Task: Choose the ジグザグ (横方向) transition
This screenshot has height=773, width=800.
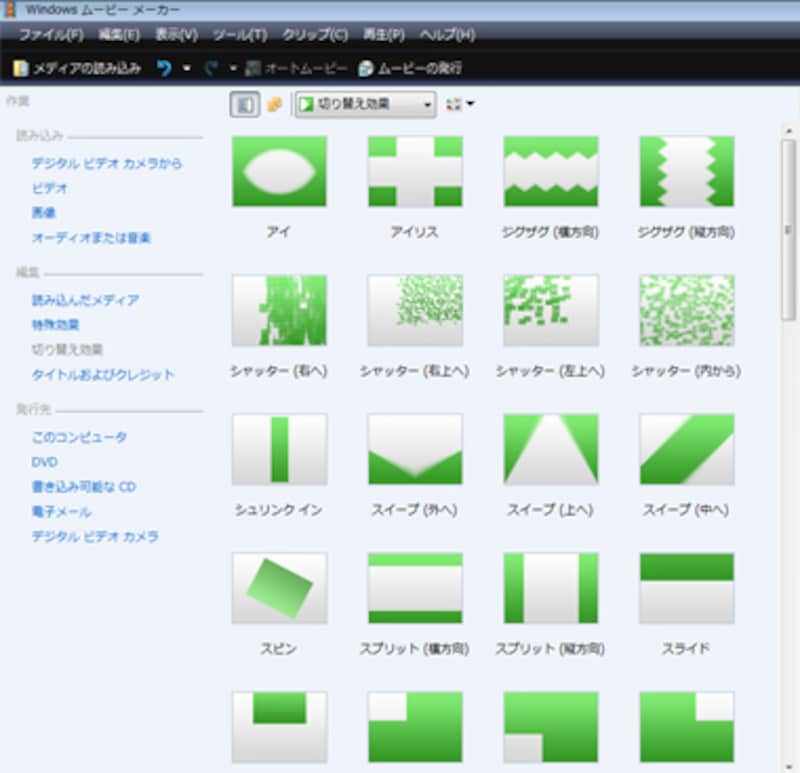Action: pyautogui.click(x=551, y=172)
